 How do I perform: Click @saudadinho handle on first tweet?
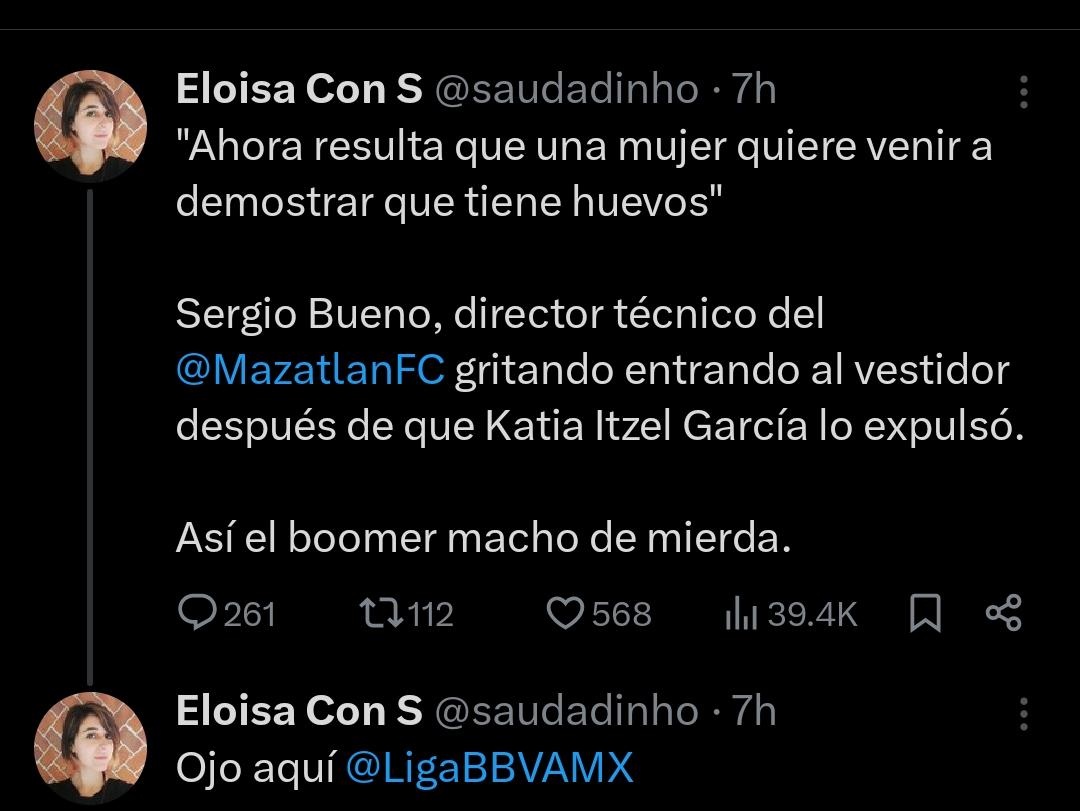pyautogui.click(x=565, y=90)
